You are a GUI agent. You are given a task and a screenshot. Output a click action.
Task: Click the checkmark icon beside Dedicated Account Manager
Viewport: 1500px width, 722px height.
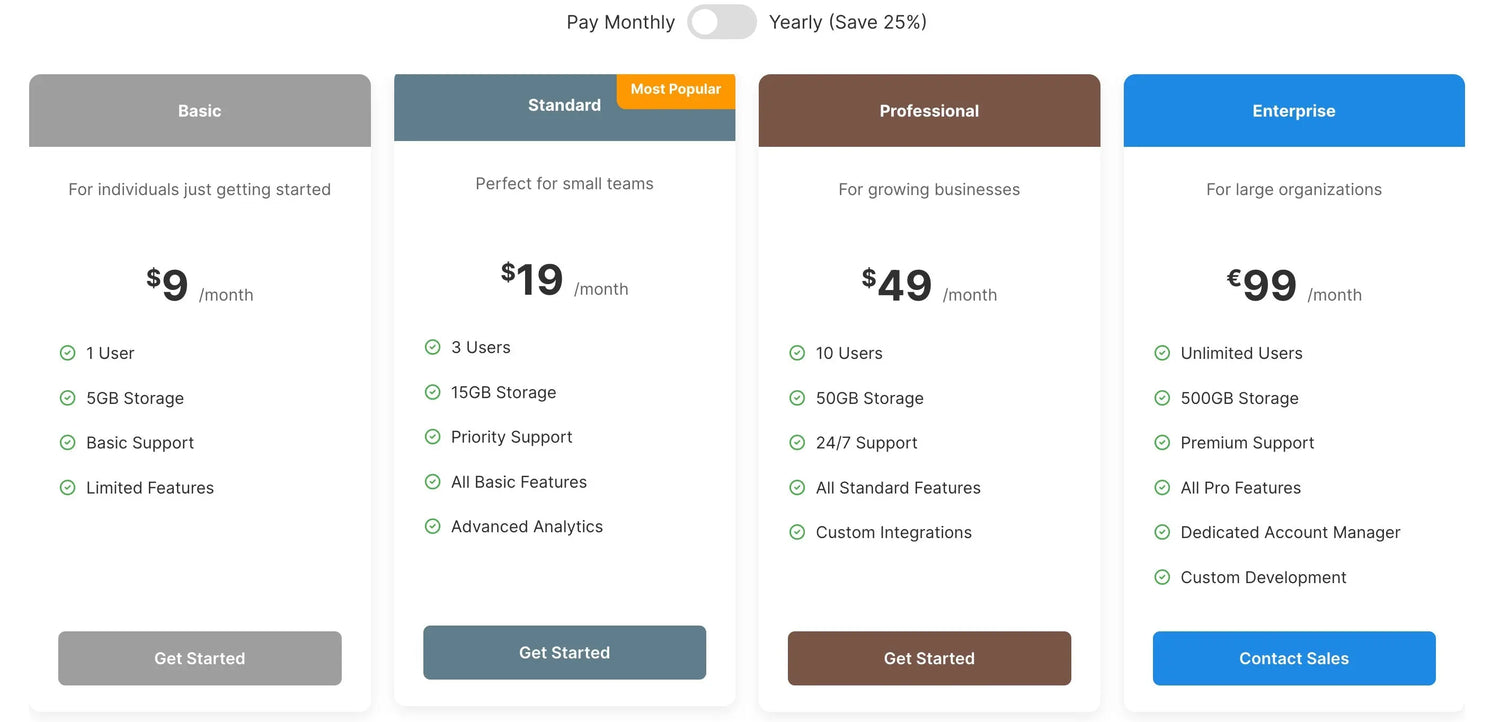tap(1162, 532)
